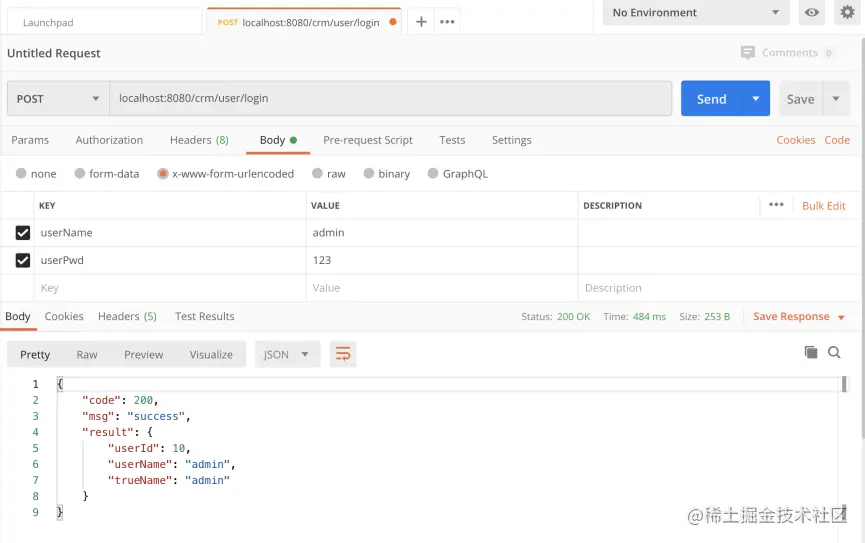Screen dimensions: 865x543
Task: Switch response view to Raw
Action: [87, 354]
